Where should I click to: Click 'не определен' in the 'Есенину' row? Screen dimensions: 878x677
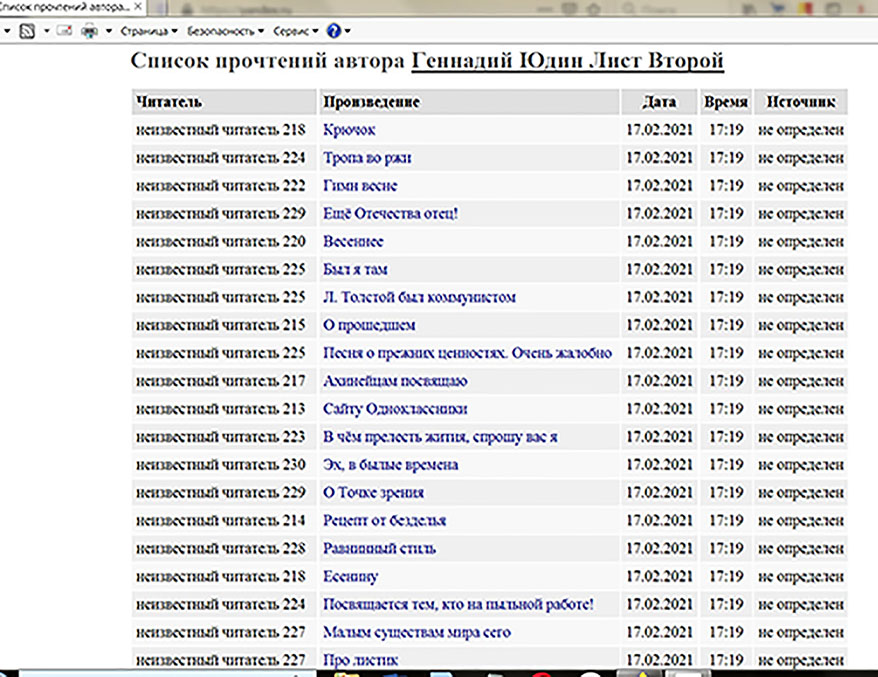point(801,577)
